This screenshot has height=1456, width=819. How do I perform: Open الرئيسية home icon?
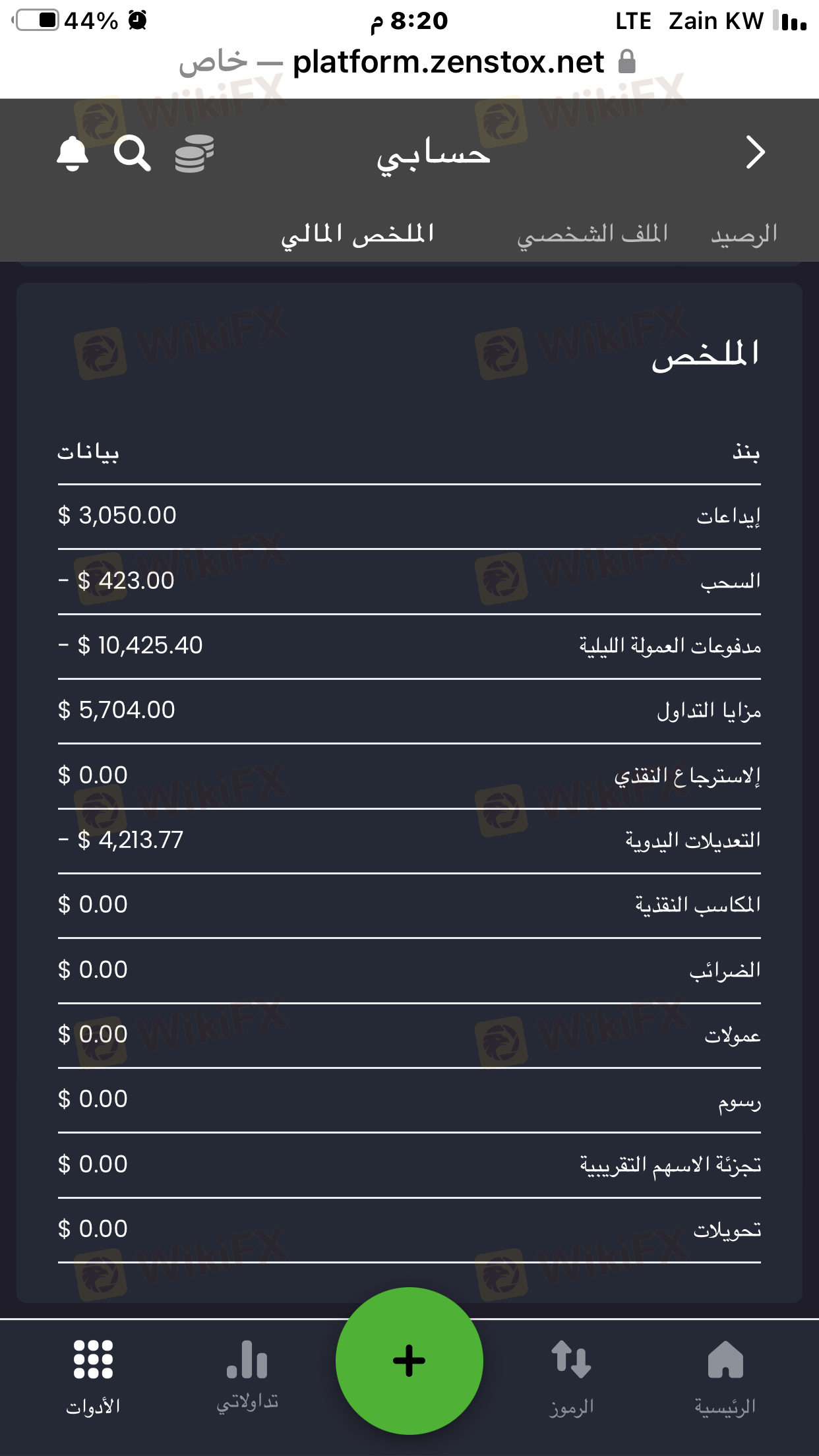725,1376
